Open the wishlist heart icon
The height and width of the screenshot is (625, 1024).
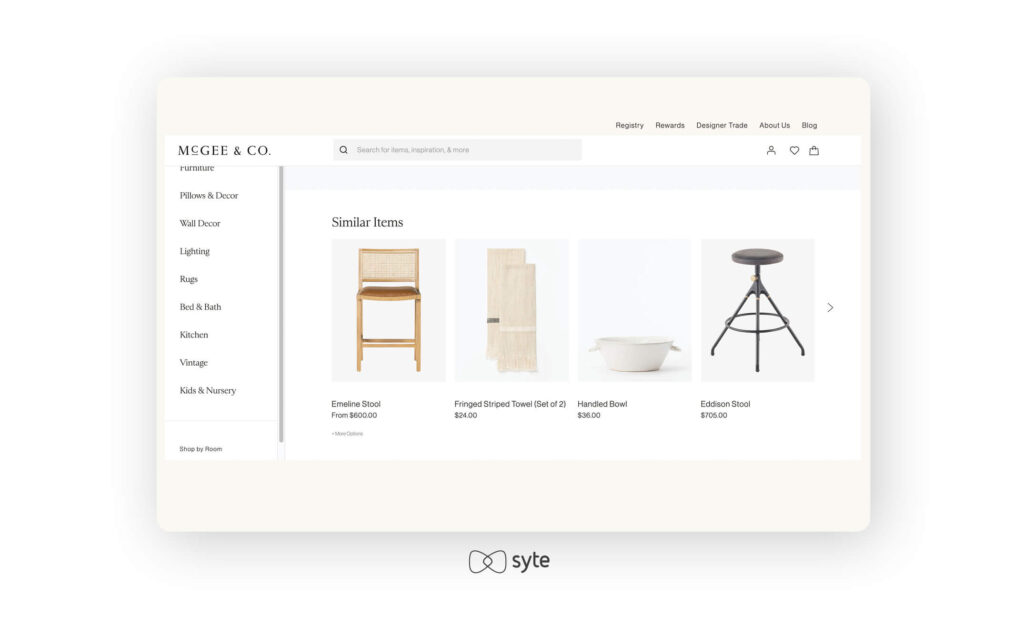(794, 150)
